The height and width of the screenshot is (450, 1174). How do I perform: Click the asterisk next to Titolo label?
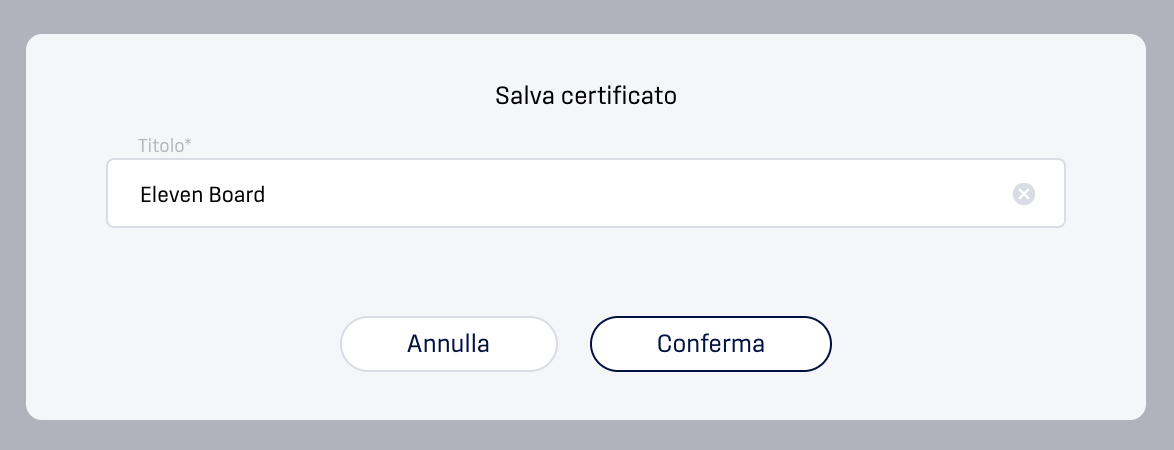click(188, 142)
